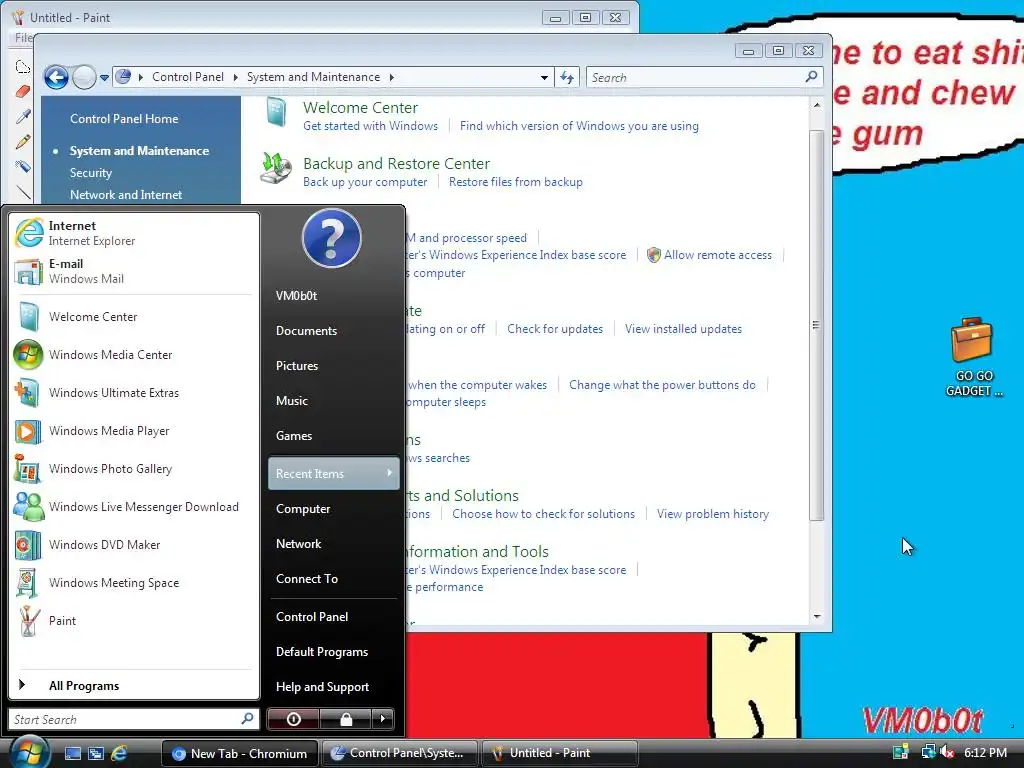This screenshot has height=768, width=1024.
Task: Select the Pencil tool in Paint
Action: pyautogui.click(x=23, y=142)
